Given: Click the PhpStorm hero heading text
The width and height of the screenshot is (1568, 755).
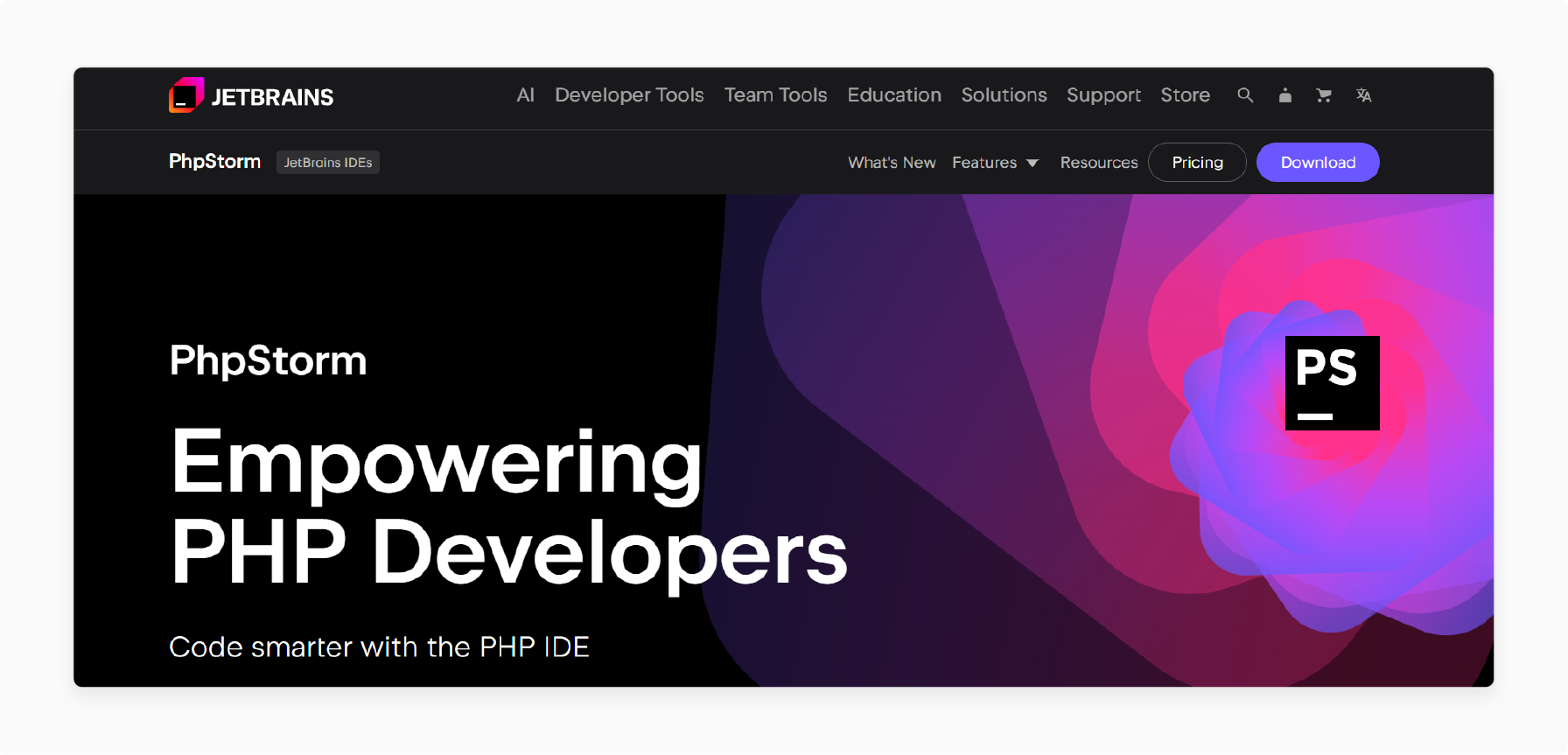Looking at the screenshot, I should [268, 361].
